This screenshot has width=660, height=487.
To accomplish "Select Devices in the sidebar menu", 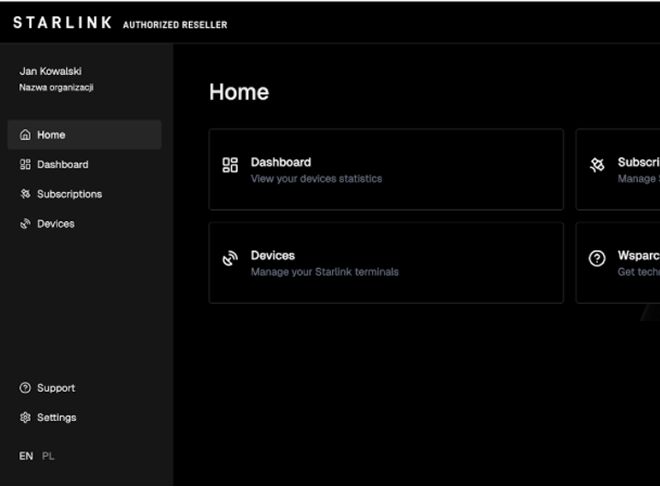I will 85,224.
